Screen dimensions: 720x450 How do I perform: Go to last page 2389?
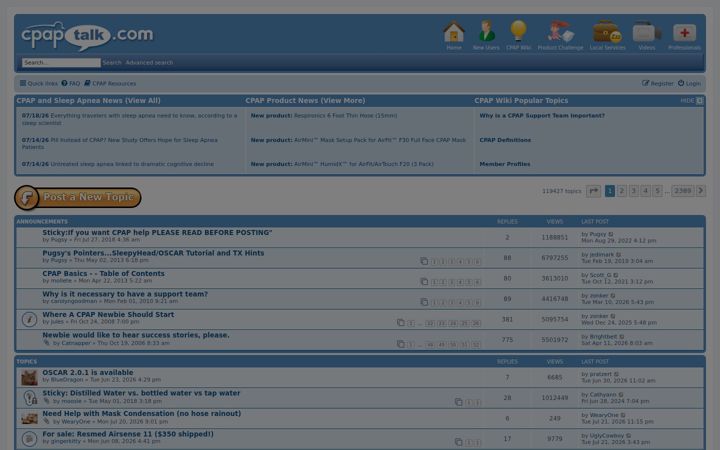tap(683, 191)
